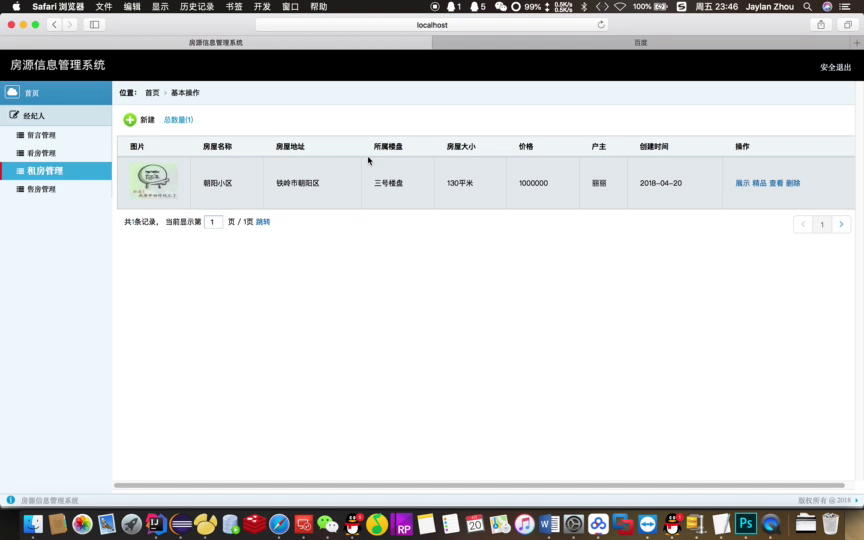The image size is (864, 540).
Task: Open the Apple menu
Action: [16, 7]
